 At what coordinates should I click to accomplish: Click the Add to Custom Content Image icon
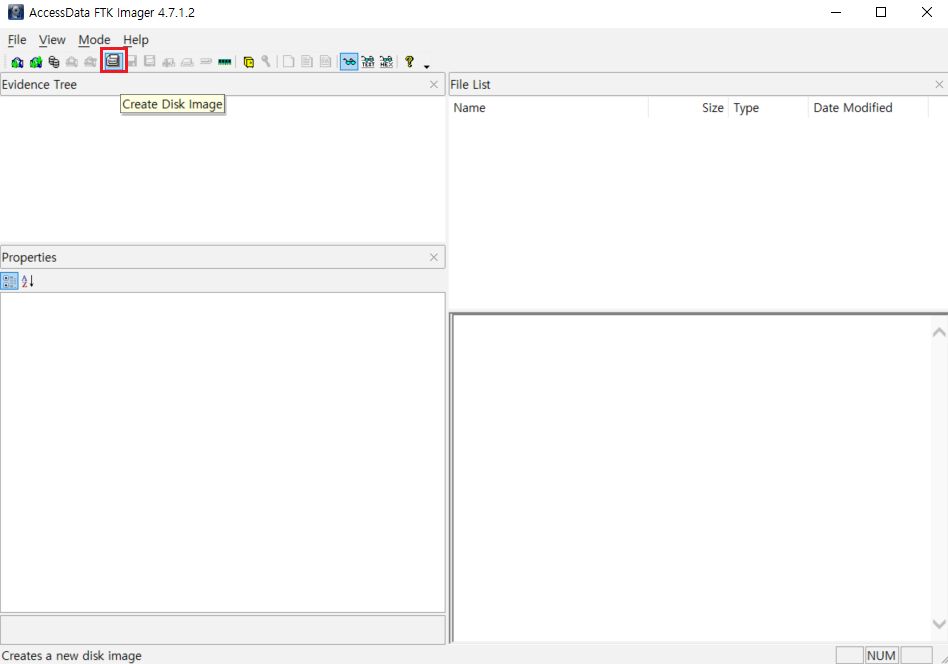(x=169, y=62)
